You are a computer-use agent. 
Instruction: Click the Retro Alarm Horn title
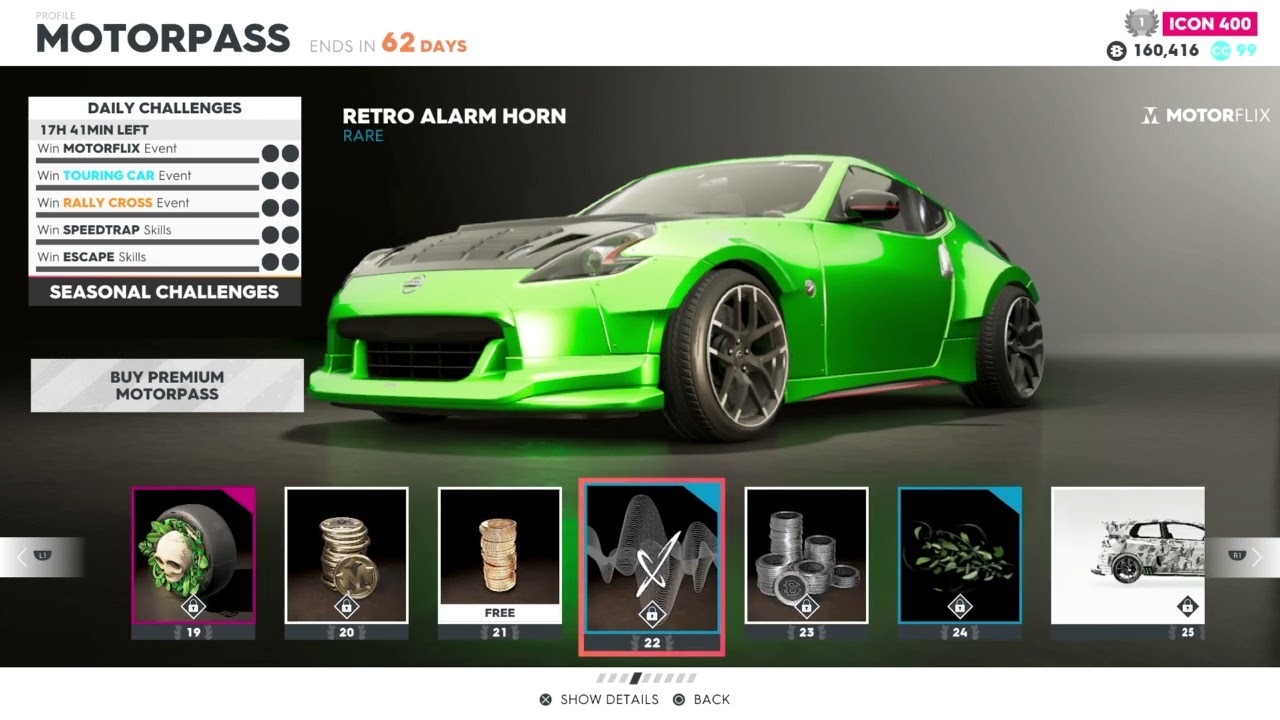coord(454,116)
